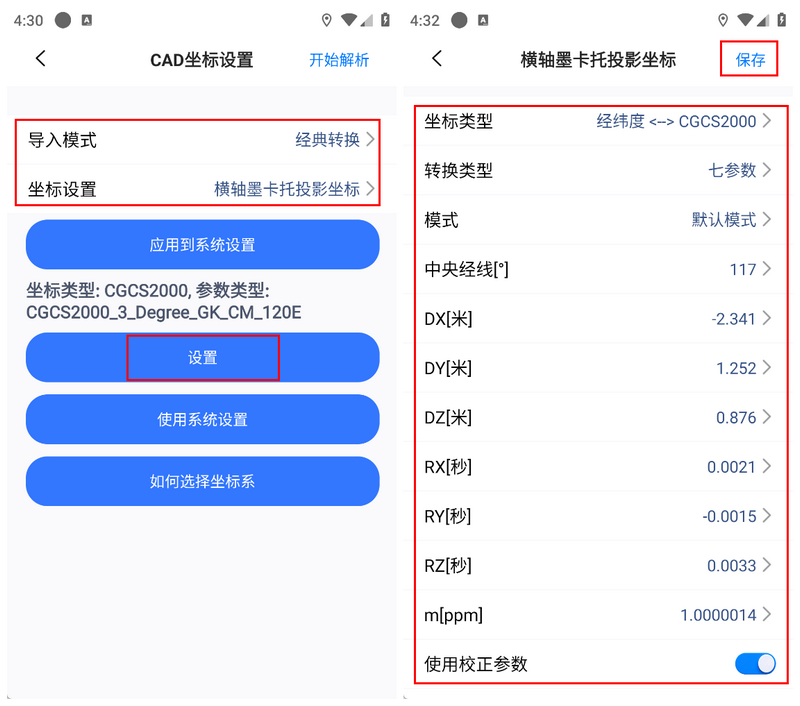Viewport: 800px width, 706px height.
Task: Edit the DX[米] value -2.341
Action: click(597, 319)
